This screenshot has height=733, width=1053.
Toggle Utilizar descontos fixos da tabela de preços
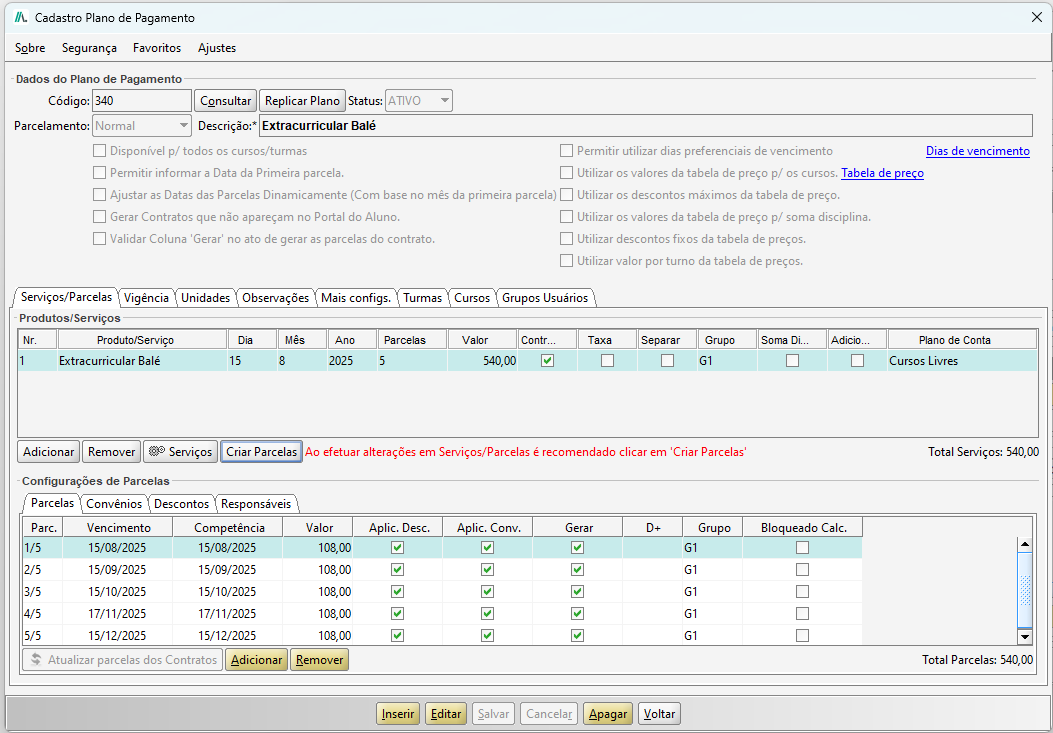(x=567, y=239)
